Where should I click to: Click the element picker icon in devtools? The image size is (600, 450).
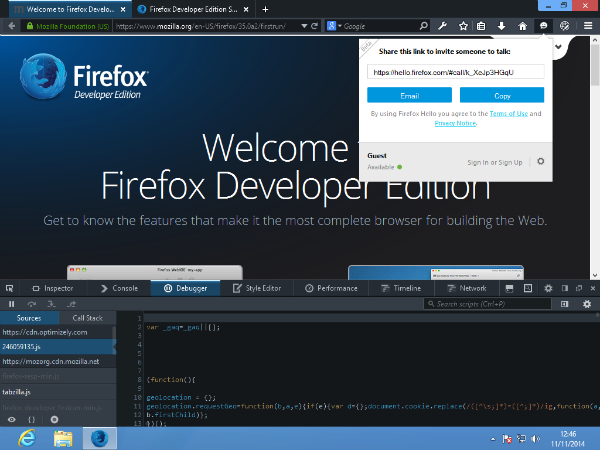point(10,288)
